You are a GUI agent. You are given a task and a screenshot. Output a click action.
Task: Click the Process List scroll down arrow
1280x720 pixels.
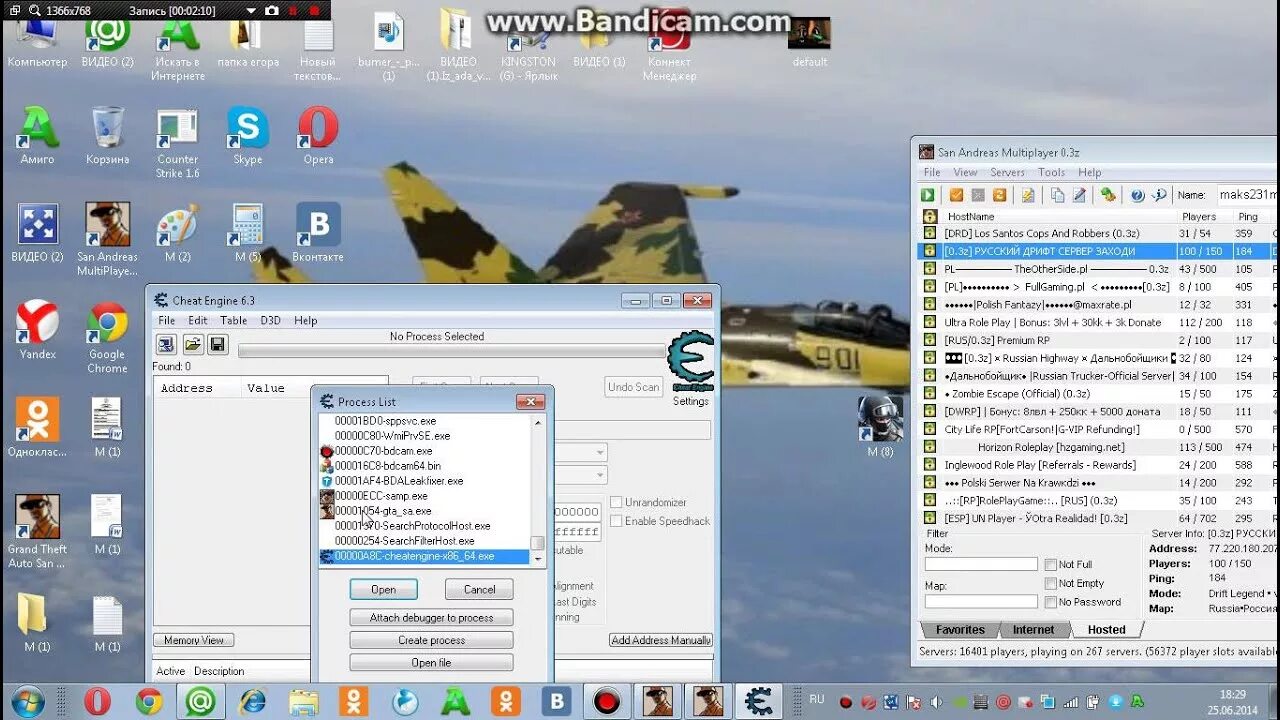[x=538, y=560]
